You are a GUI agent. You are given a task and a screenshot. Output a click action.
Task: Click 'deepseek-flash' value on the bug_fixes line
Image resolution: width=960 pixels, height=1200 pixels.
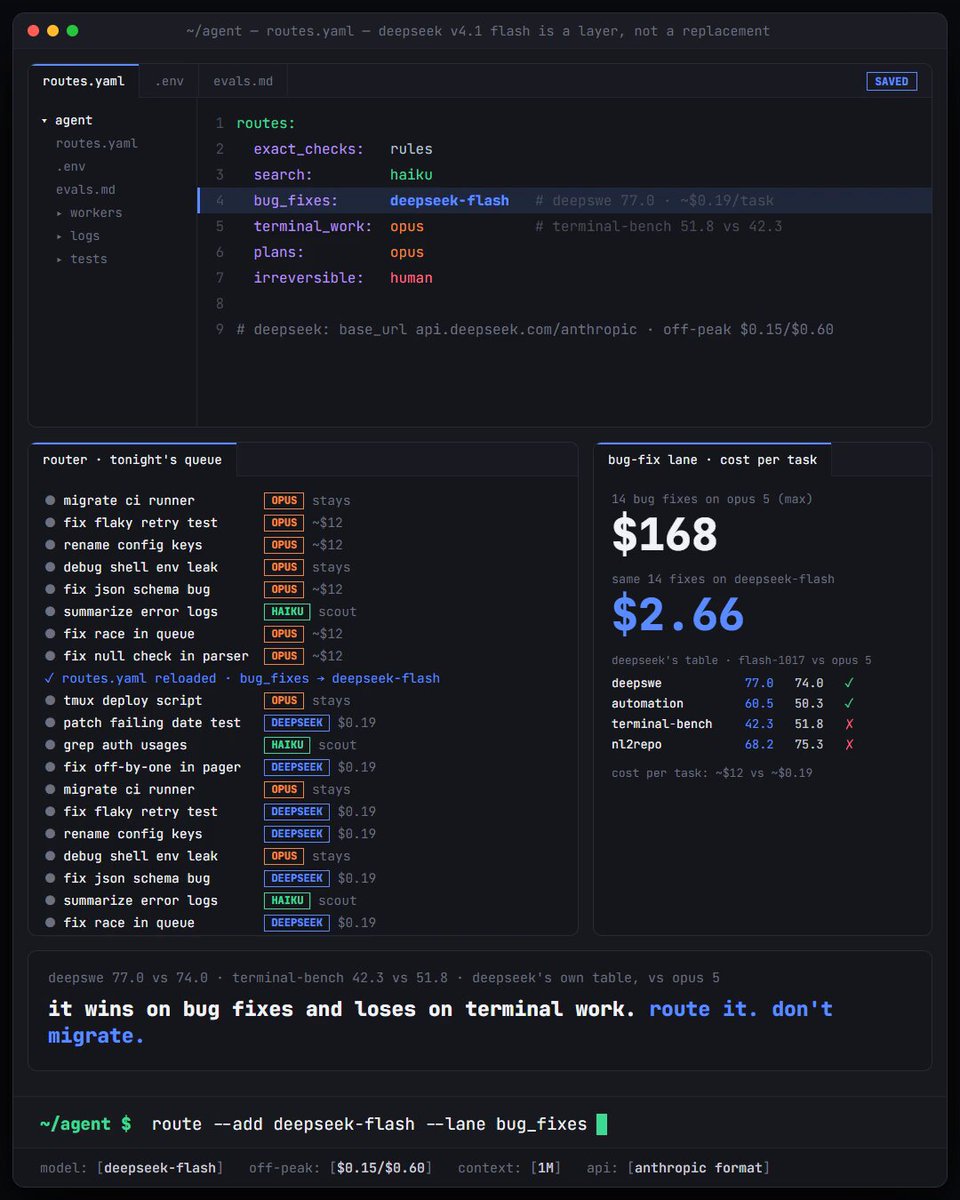449,201
